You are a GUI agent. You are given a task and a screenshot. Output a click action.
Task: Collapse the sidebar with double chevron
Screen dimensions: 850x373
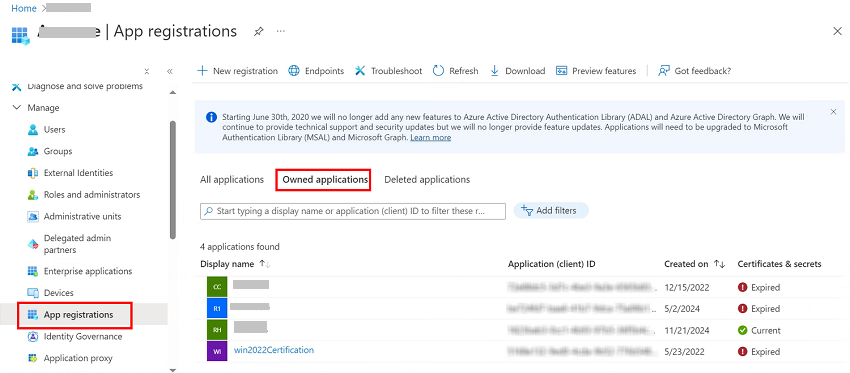pos(170,71)
